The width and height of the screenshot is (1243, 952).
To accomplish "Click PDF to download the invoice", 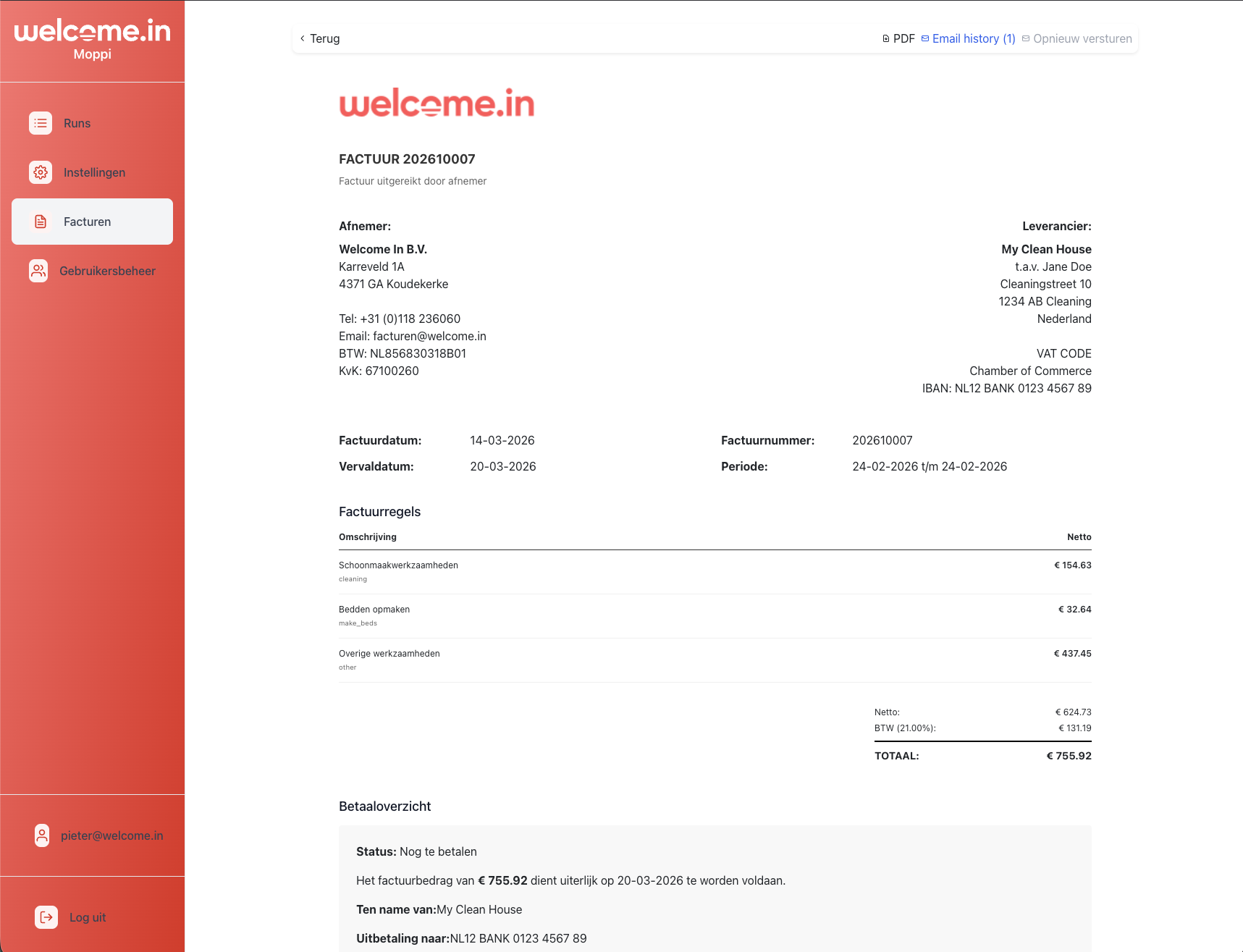I will coord(903,38).
